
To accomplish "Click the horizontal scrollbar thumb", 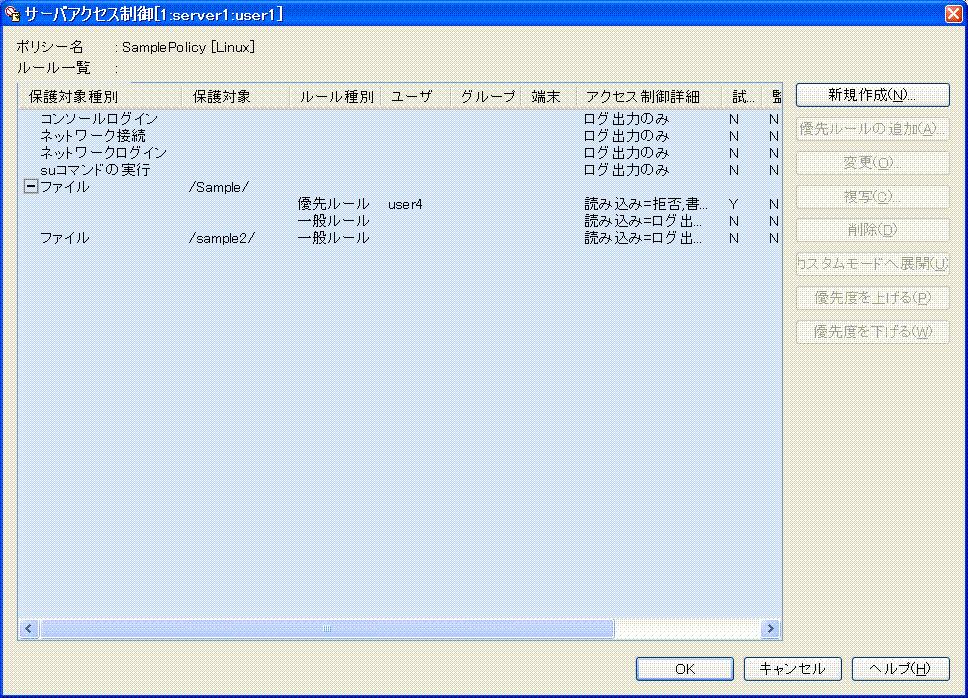I will click(x=327, y=628).
